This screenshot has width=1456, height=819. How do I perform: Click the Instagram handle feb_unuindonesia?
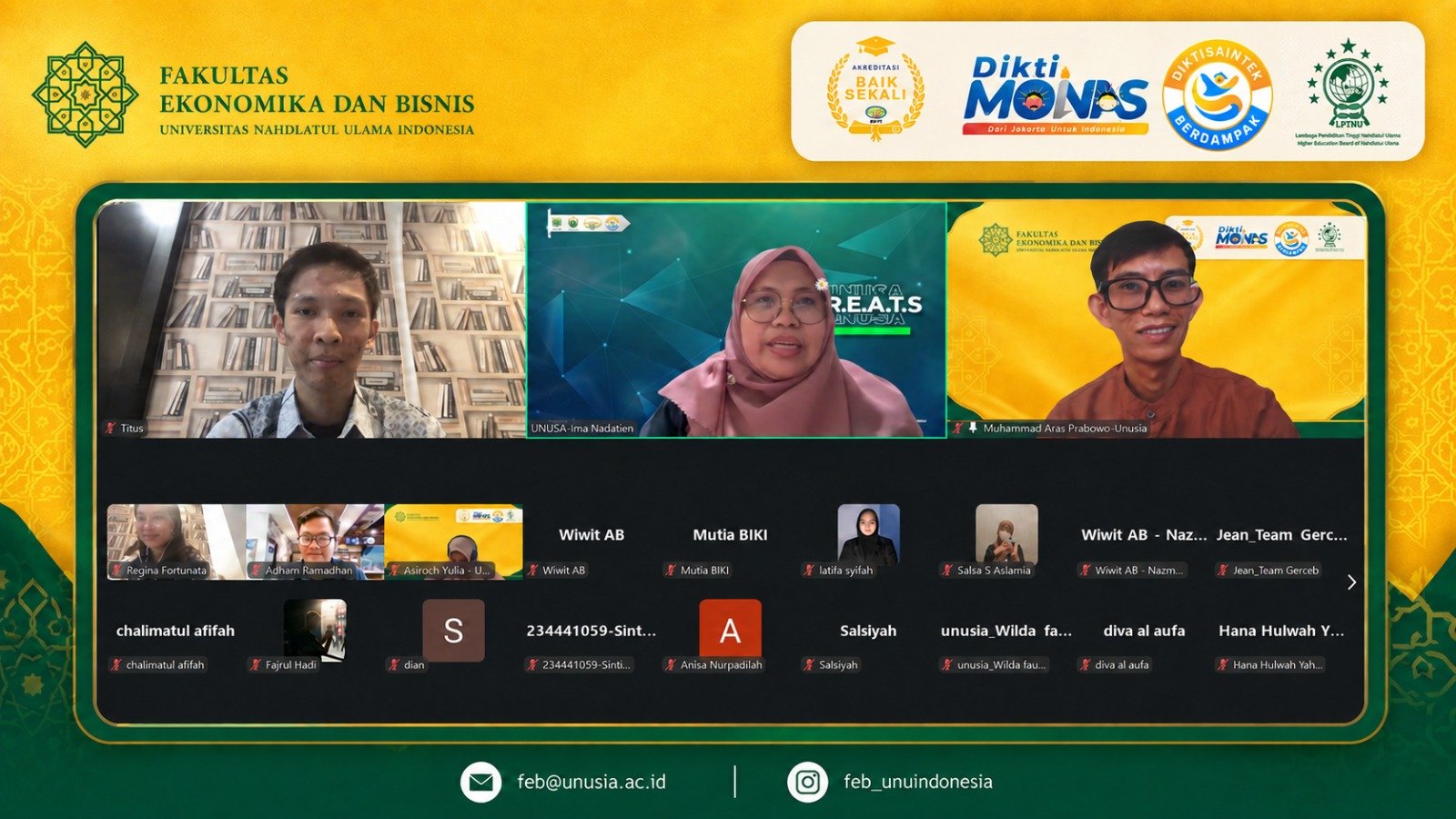click(x=918, y=782)
